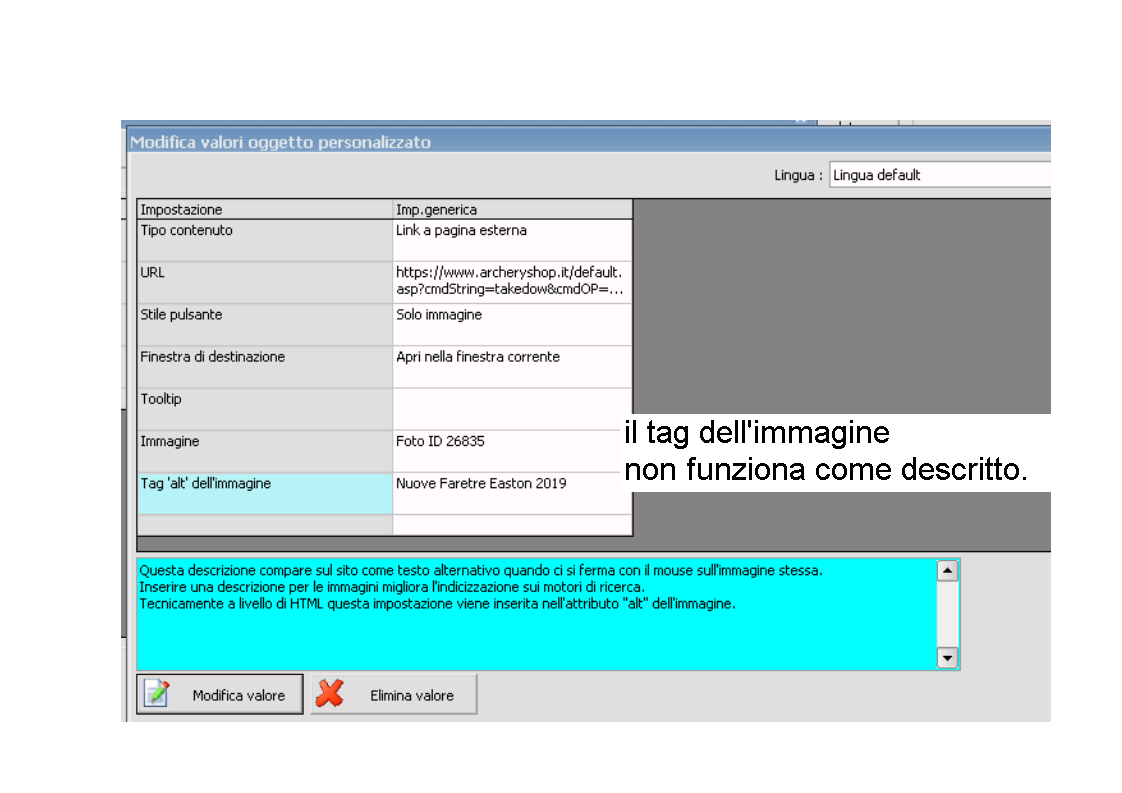Click the Modifica valore button

220,694
